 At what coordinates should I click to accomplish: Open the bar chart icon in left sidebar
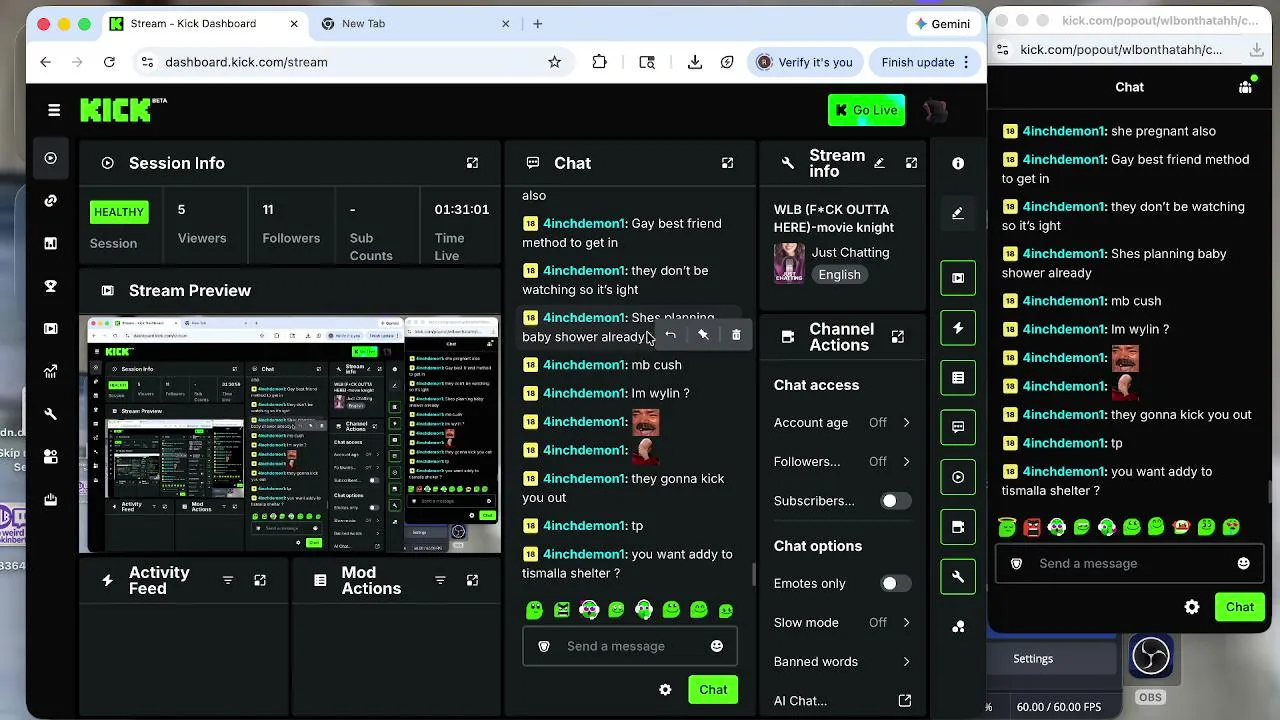51,243
